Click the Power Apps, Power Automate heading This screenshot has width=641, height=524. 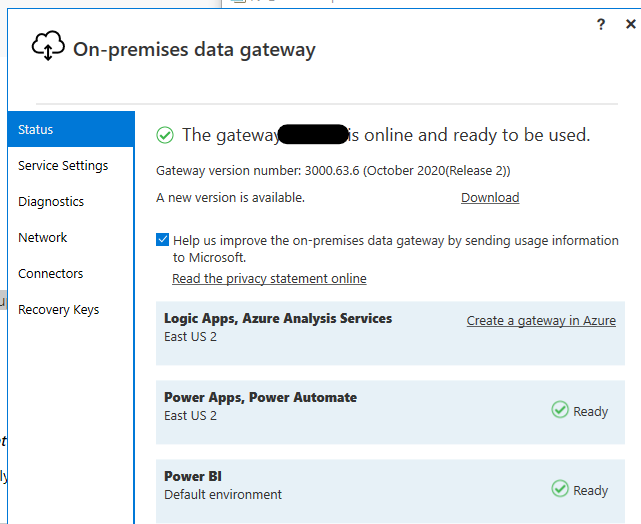[260, 397]
